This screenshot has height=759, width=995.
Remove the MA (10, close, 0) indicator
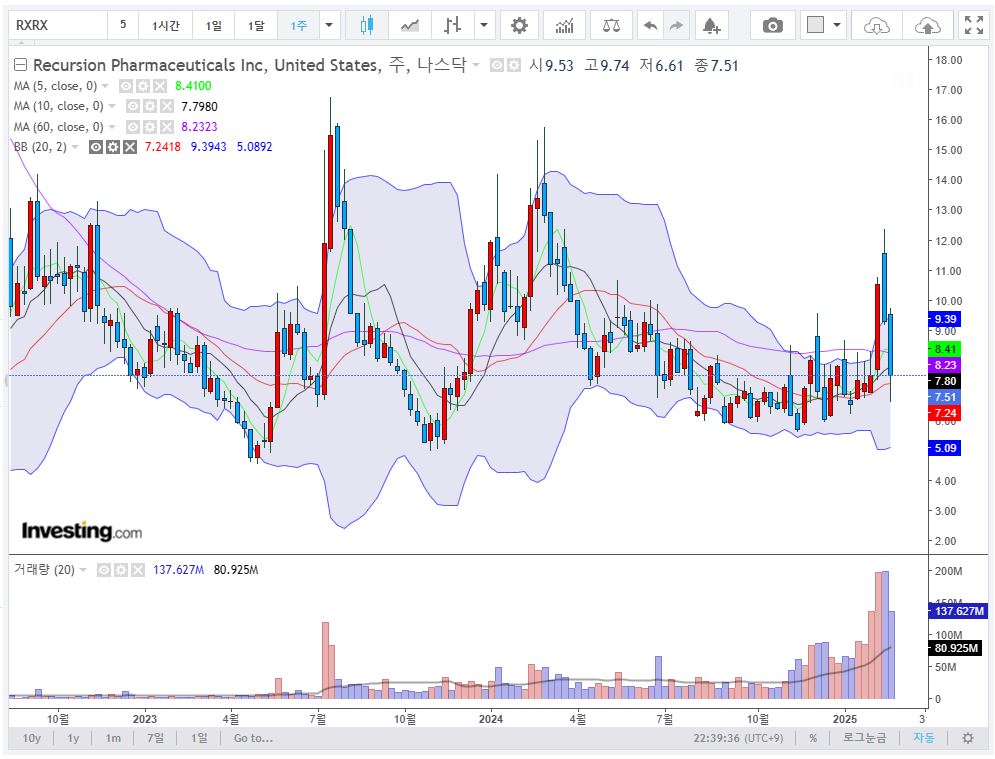(166, 106)
